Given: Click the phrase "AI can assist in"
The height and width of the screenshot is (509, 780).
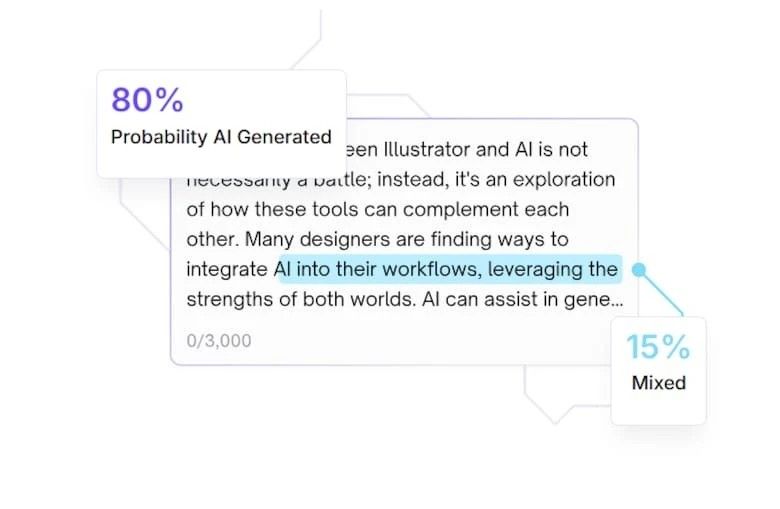Looking at the screenshot, I should (490, 299).
